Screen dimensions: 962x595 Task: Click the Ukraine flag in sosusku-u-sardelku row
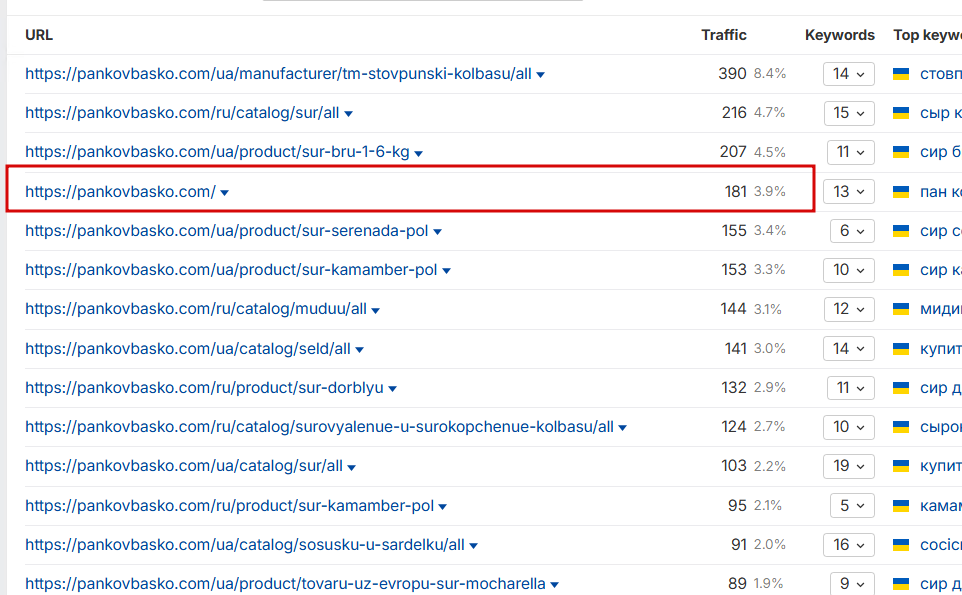point(901,545)
